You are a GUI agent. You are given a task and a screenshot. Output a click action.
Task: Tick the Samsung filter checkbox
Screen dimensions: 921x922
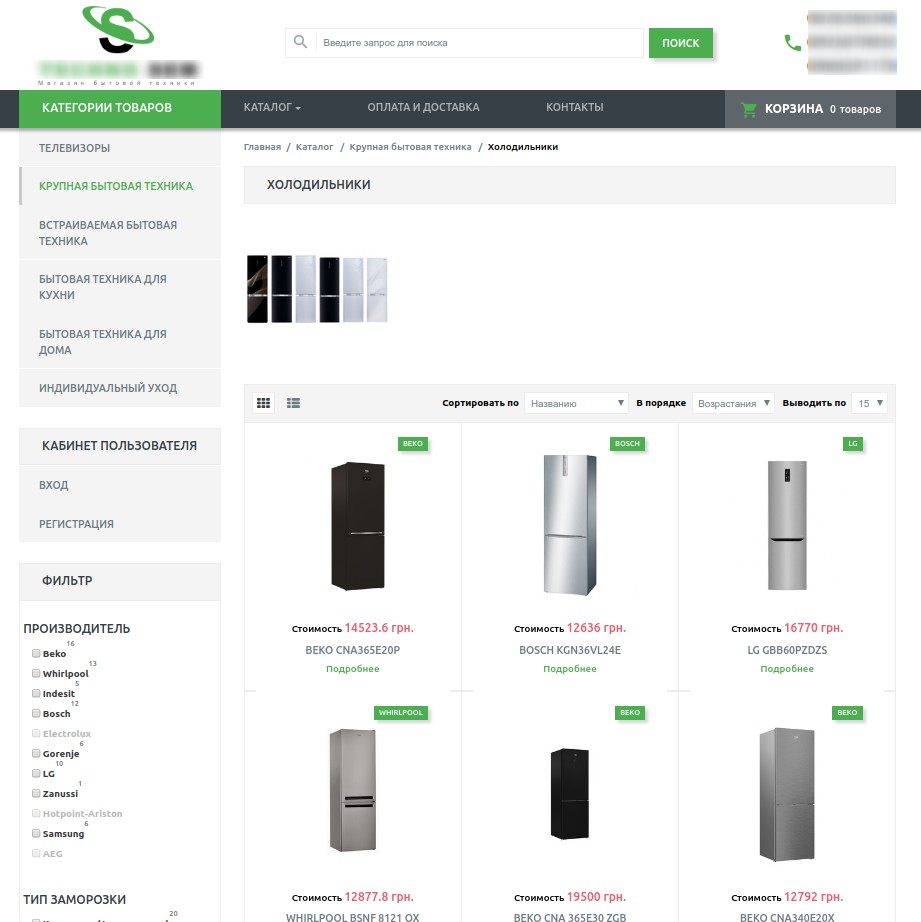pos(36,833)
